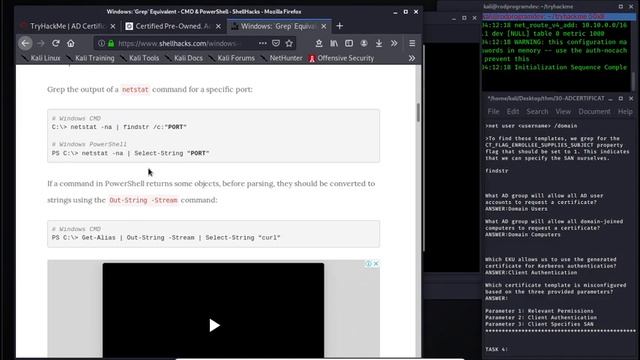Switch to TryHackMe AD Certificate tab
The image size is (640, 360).
click(x=69, y=26)
